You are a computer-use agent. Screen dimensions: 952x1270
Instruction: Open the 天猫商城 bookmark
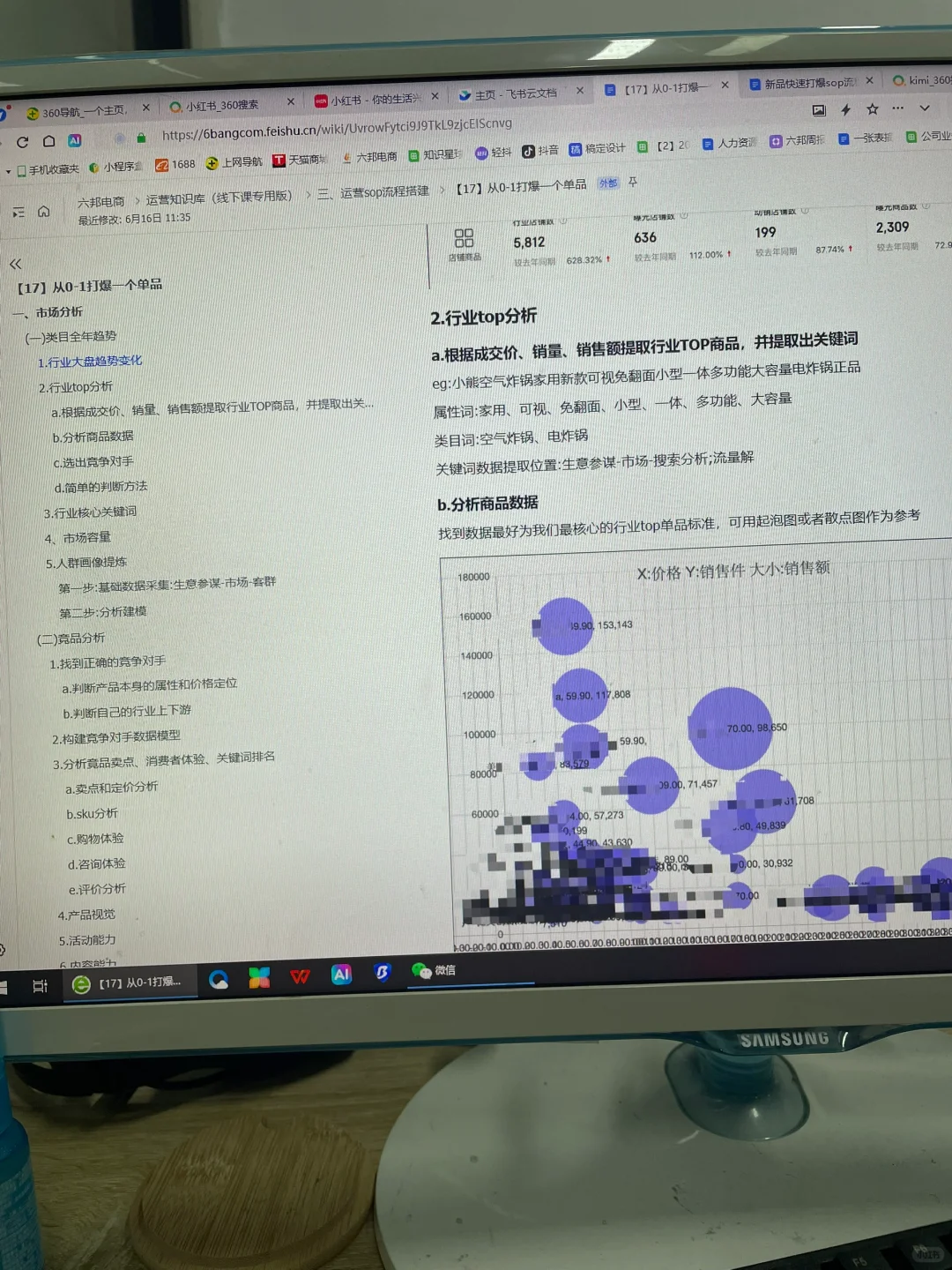click(x=301, y=160)
